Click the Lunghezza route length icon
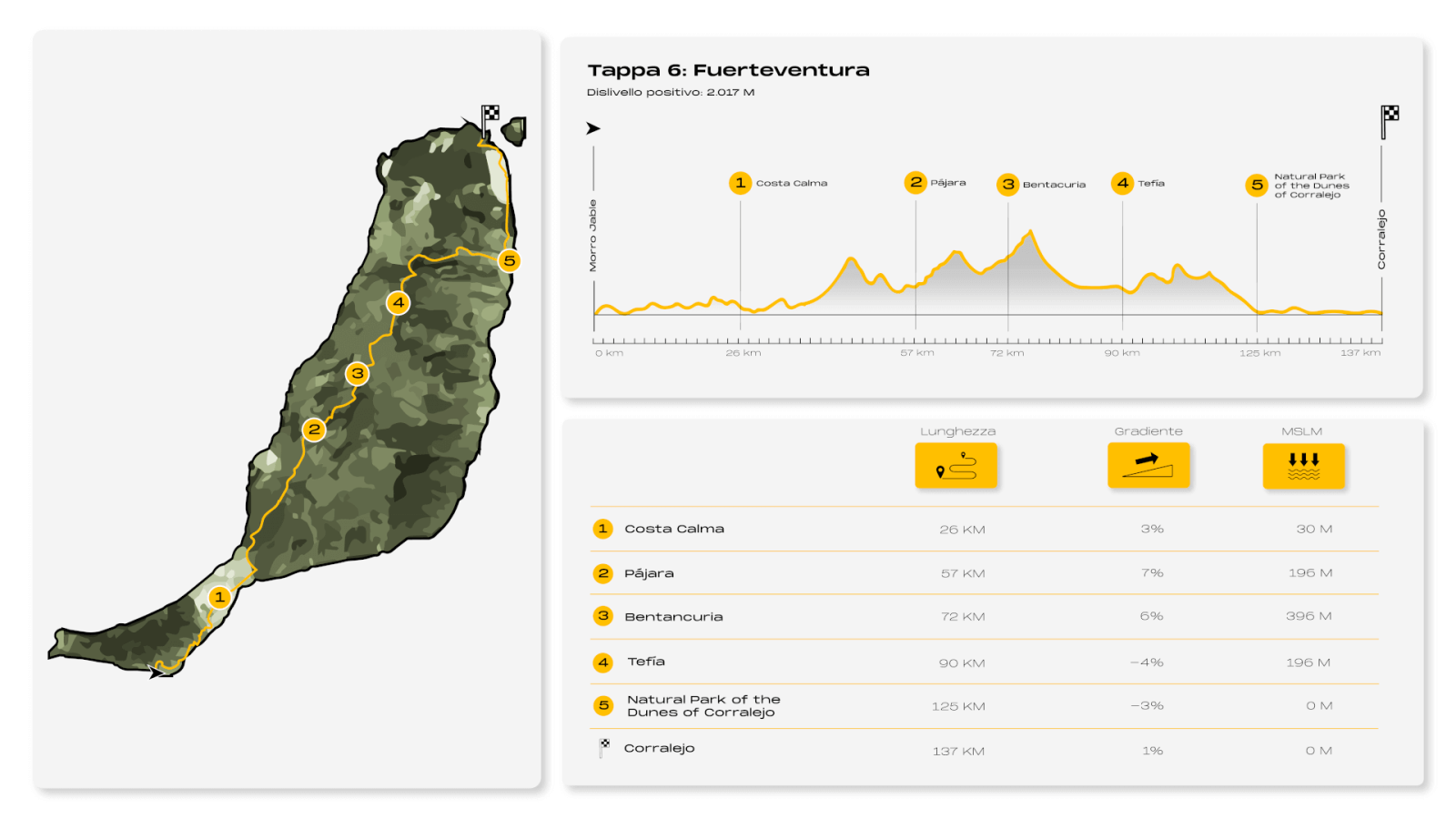Screen dimensions: 1456x819 click(x=955, y=466)
